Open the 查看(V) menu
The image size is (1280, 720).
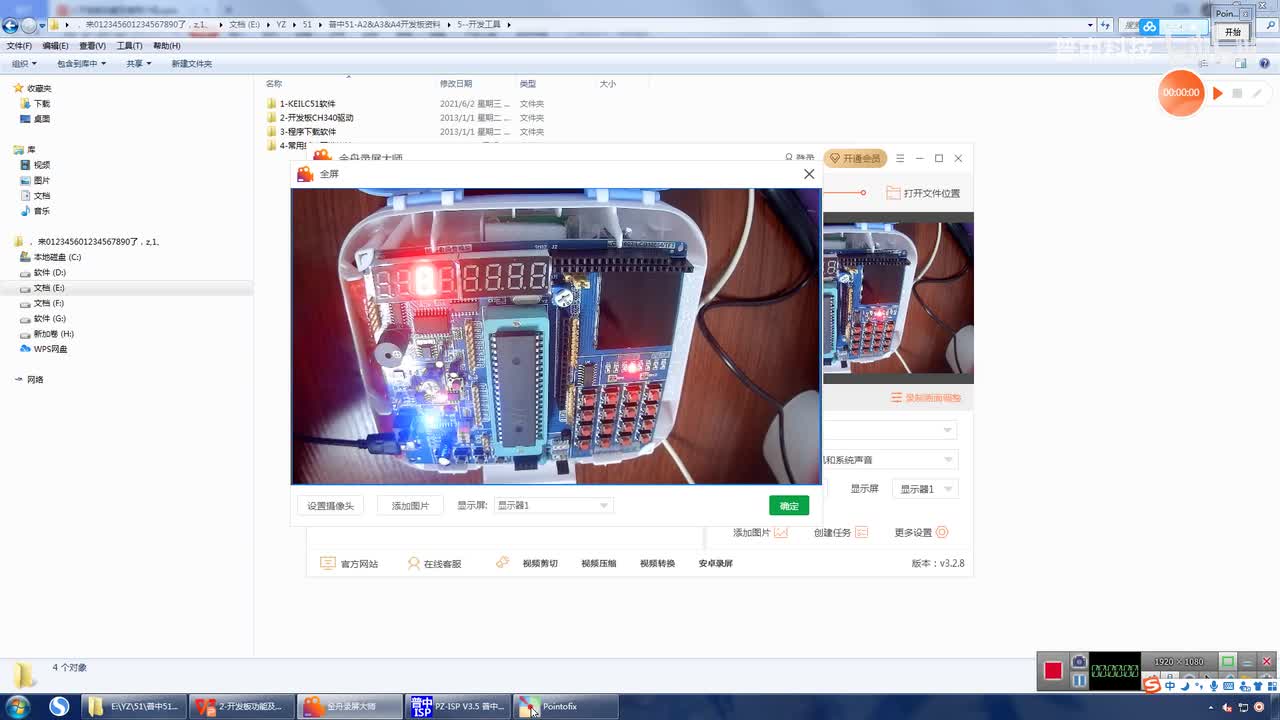(92, 46)
